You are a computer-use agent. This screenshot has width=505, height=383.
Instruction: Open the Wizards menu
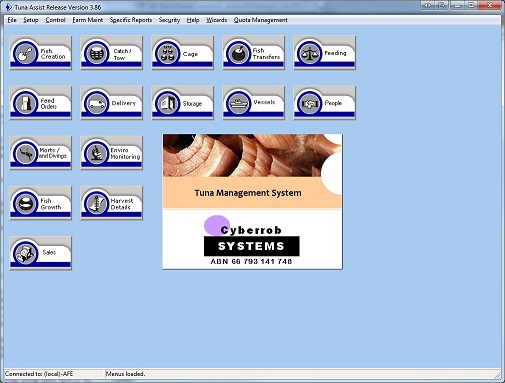(216, 20)
